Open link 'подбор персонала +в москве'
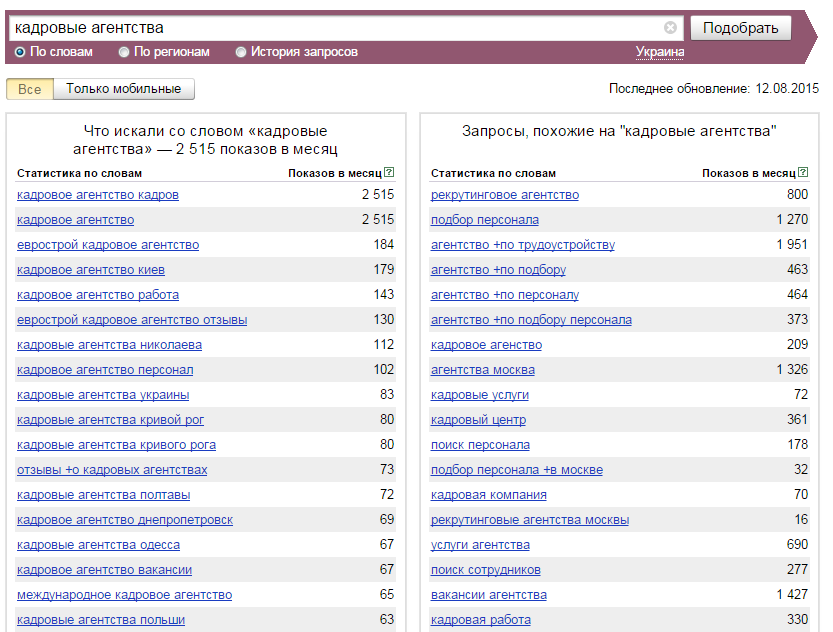 click(x=517, y=469)
